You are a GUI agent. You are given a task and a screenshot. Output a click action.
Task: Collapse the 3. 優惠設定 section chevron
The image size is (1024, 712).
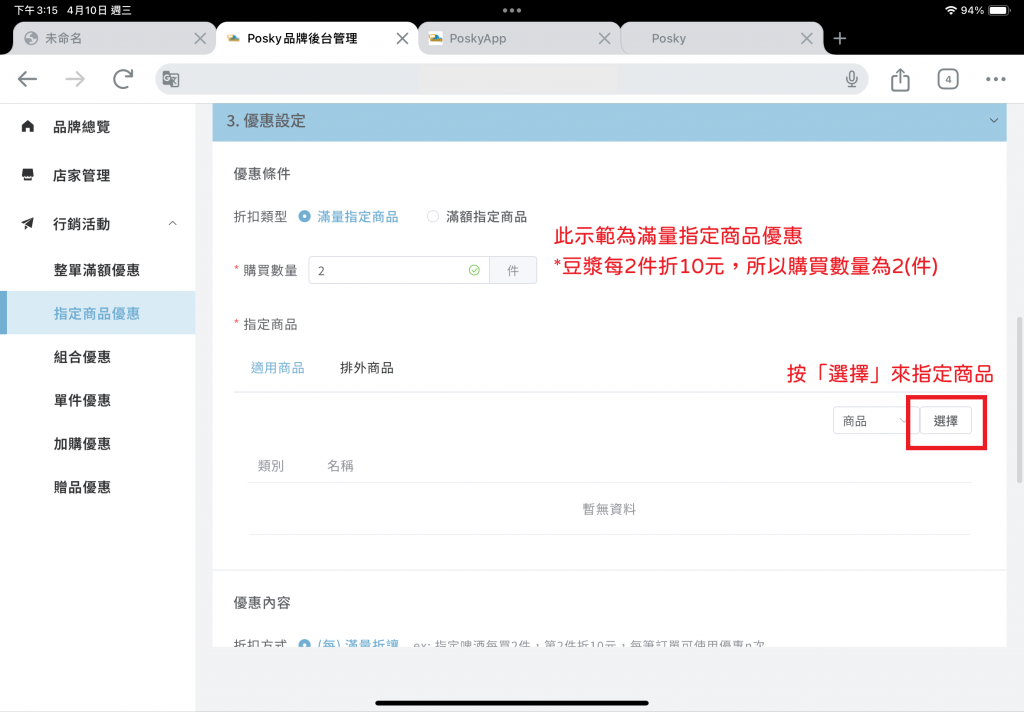coord(993,120)
